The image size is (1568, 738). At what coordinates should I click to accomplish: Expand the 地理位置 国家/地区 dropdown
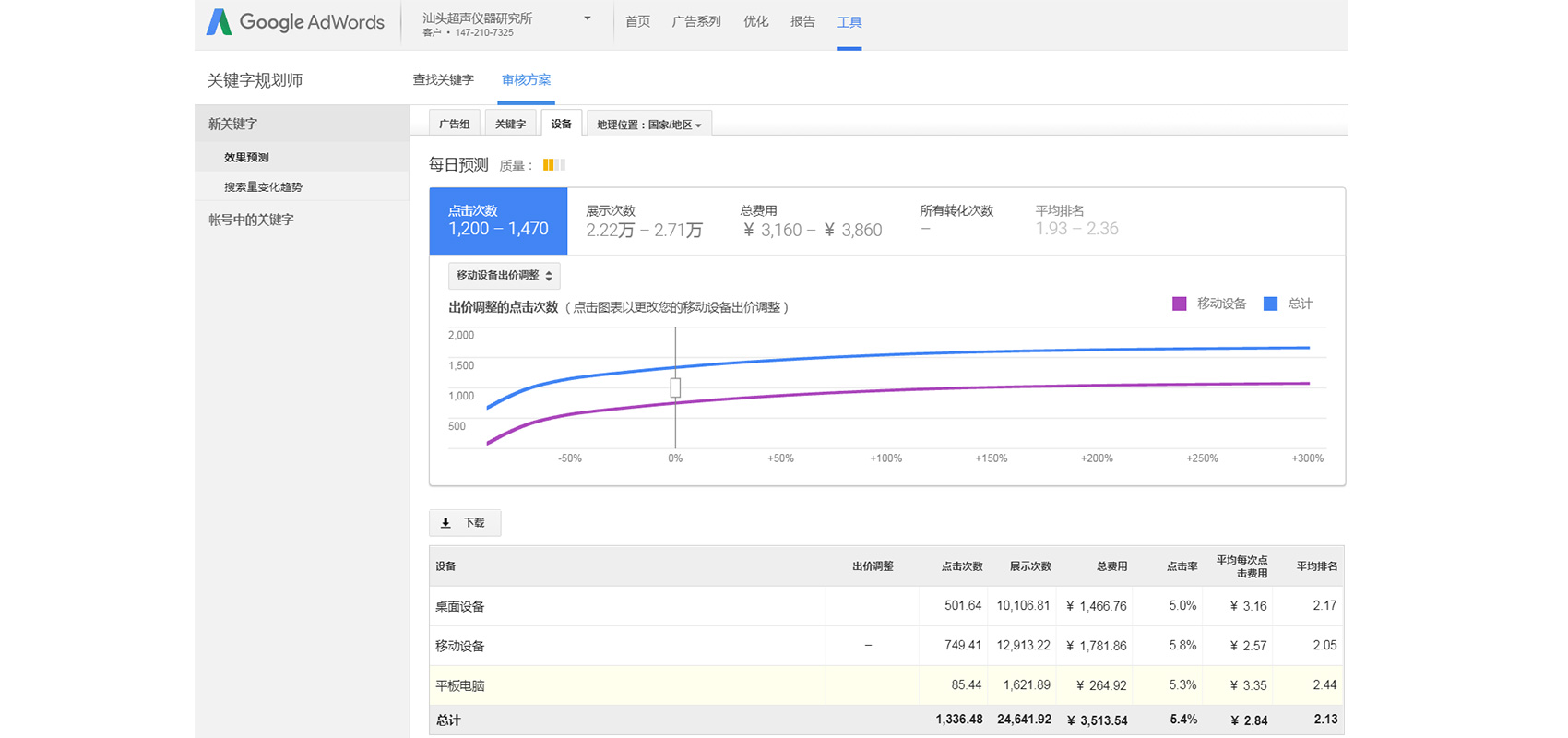[649, 125]
